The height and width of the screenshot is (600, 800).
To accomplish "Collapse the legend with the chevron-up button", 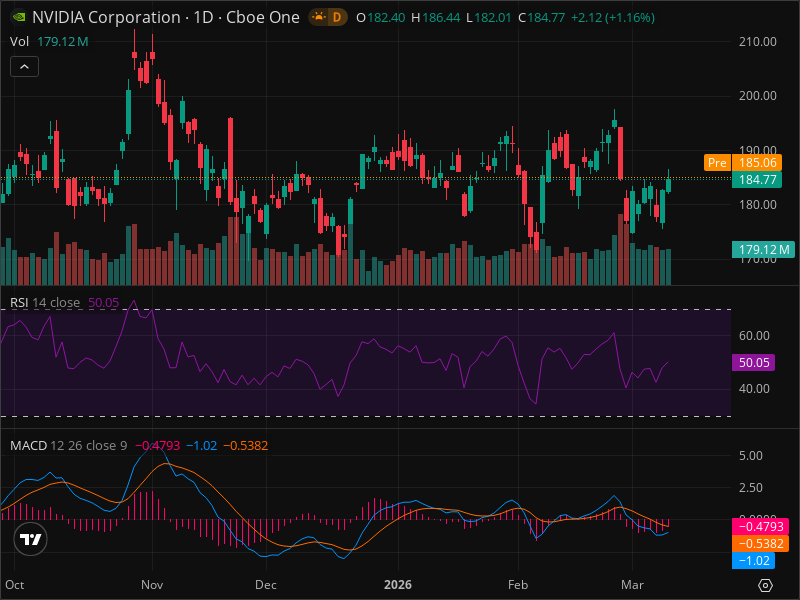I will (x=24, y=67).
